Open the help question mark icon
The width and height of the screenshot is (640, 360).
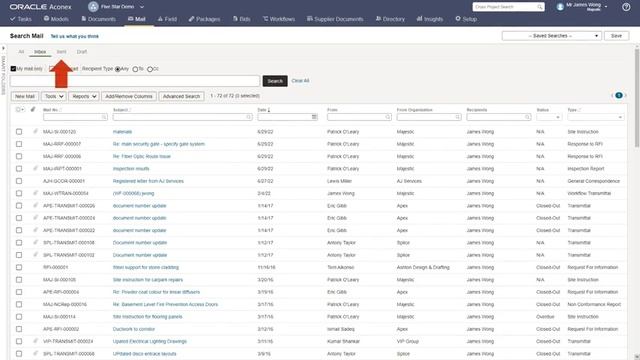click(x=626, y=7)
